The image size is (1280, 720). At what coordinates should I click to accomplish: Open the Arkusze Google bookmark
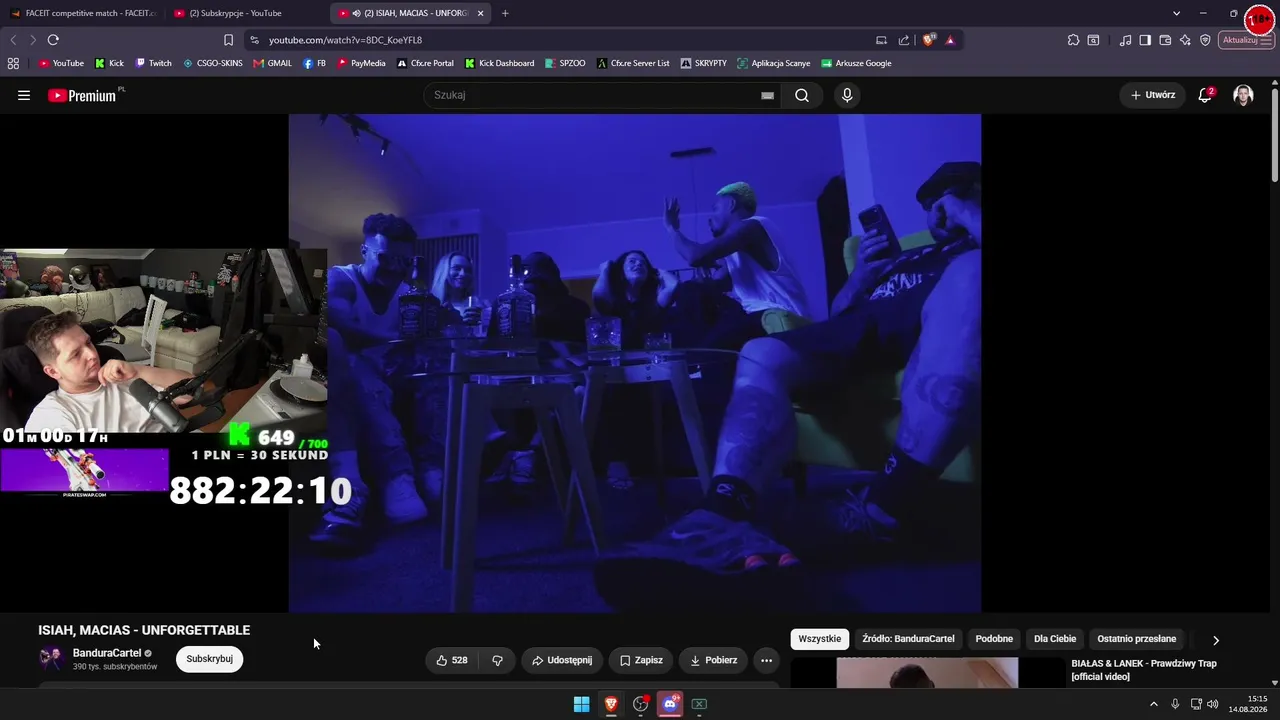pyautogui.click(x=856, y=63)
